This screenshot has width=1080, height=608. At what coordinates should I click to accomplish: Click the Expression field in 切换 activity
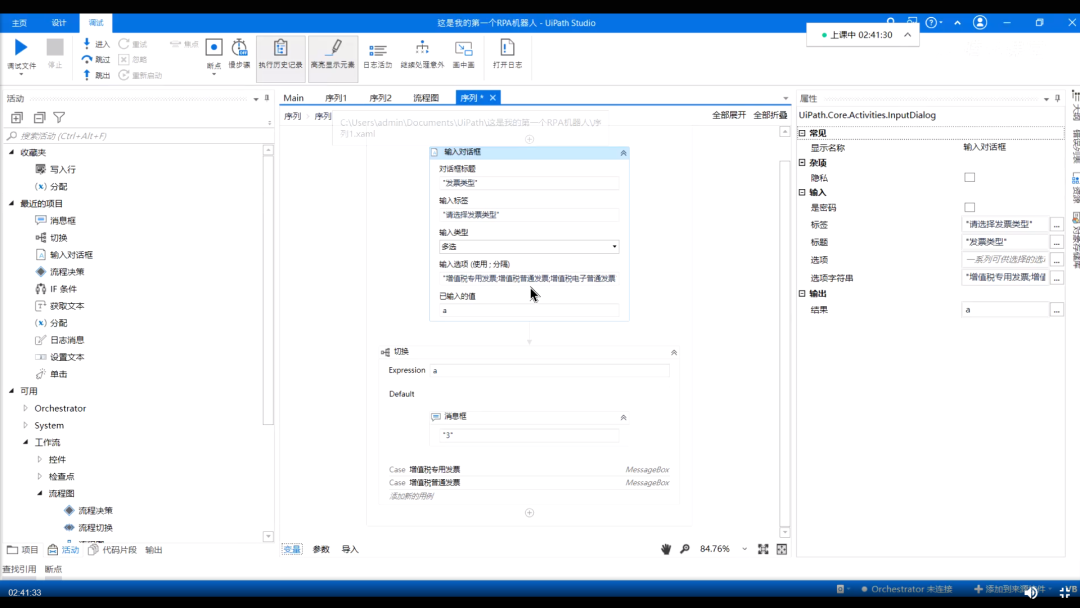click(548, 371)
